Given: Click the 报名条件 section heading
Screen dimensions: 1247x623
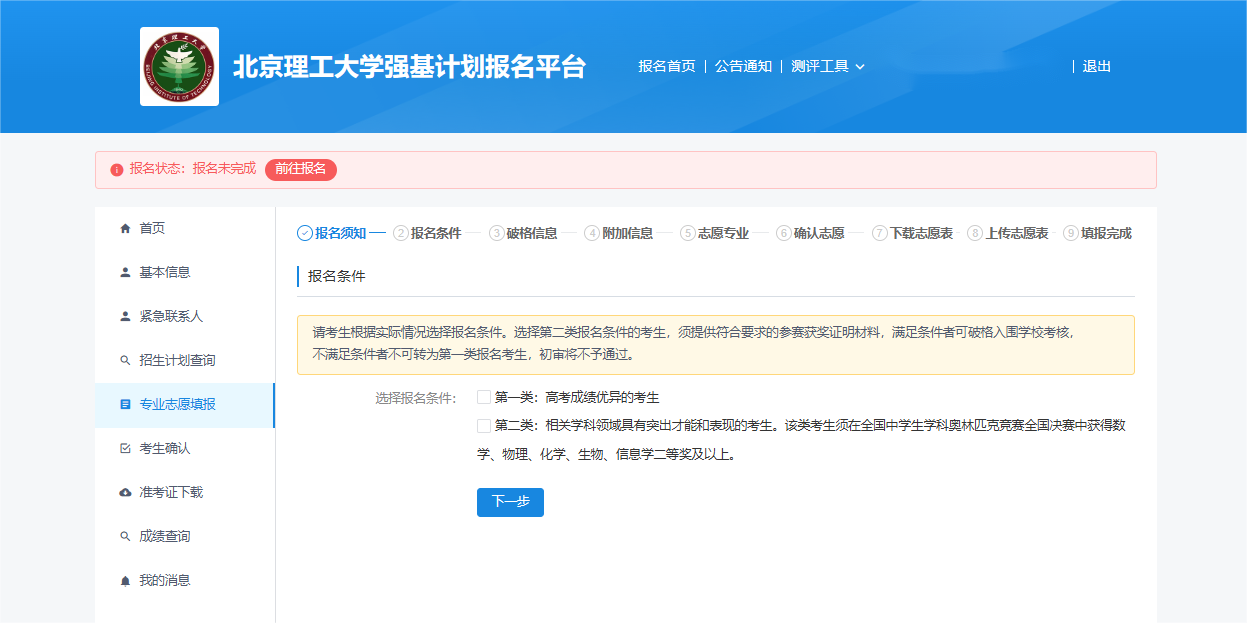Looking at the screenshot, I should click(337, 276).
